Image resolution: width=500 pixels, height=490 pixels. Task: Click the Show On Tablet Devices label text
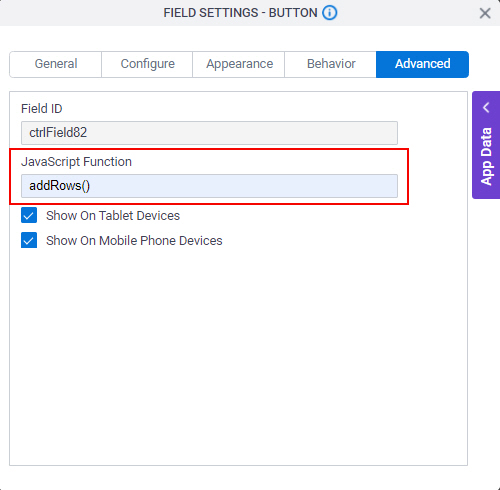pos(113,216)
